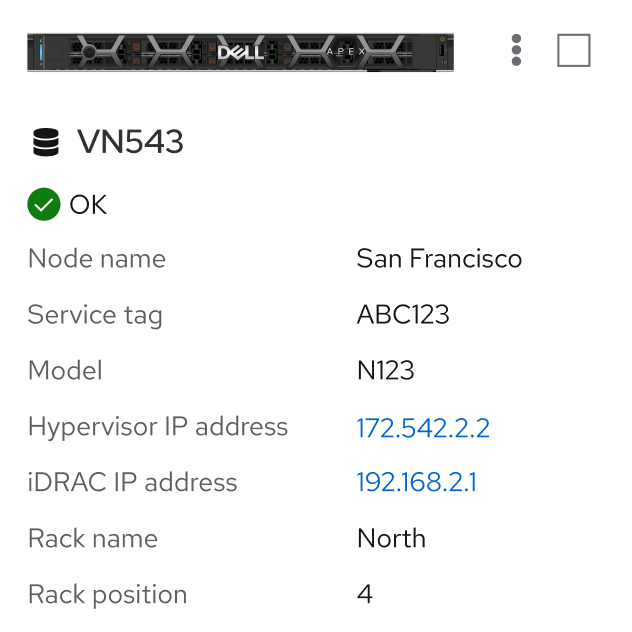Click the OK status text
The width and height of the screenshot is (632, 632).
tap(88, 205)
